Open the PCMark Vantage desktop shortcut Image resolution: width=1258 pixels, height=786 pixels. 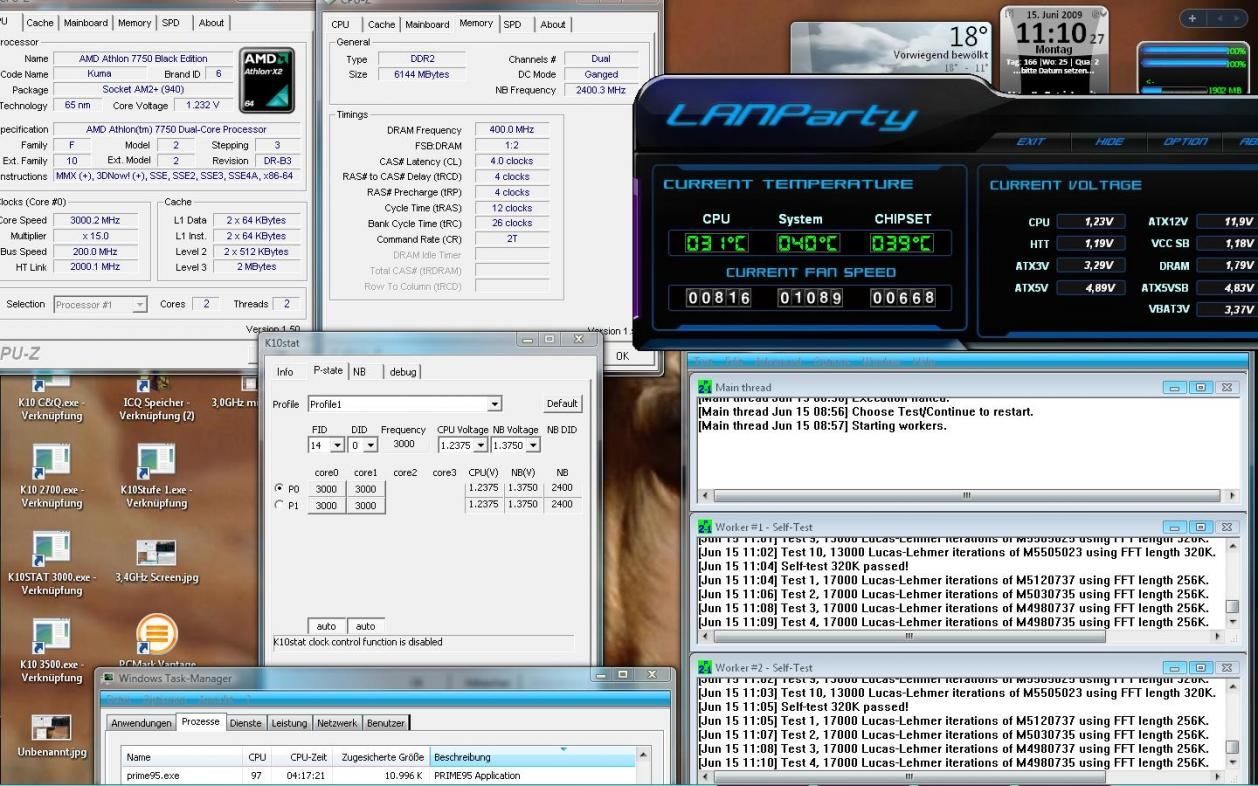coord(157,640)
